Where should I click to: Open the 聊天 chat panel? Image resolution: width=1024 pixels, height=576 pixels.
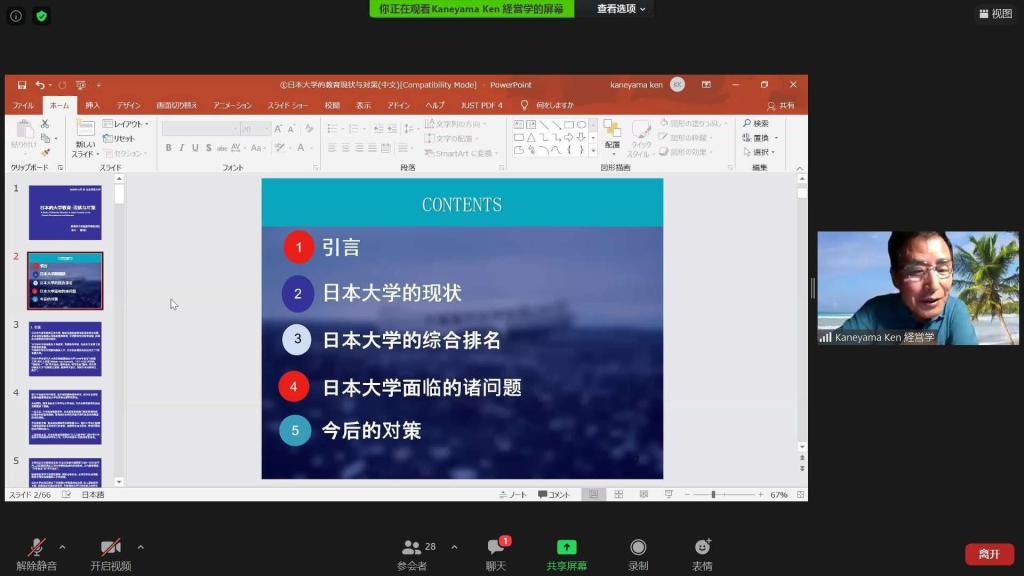[496, 548]
